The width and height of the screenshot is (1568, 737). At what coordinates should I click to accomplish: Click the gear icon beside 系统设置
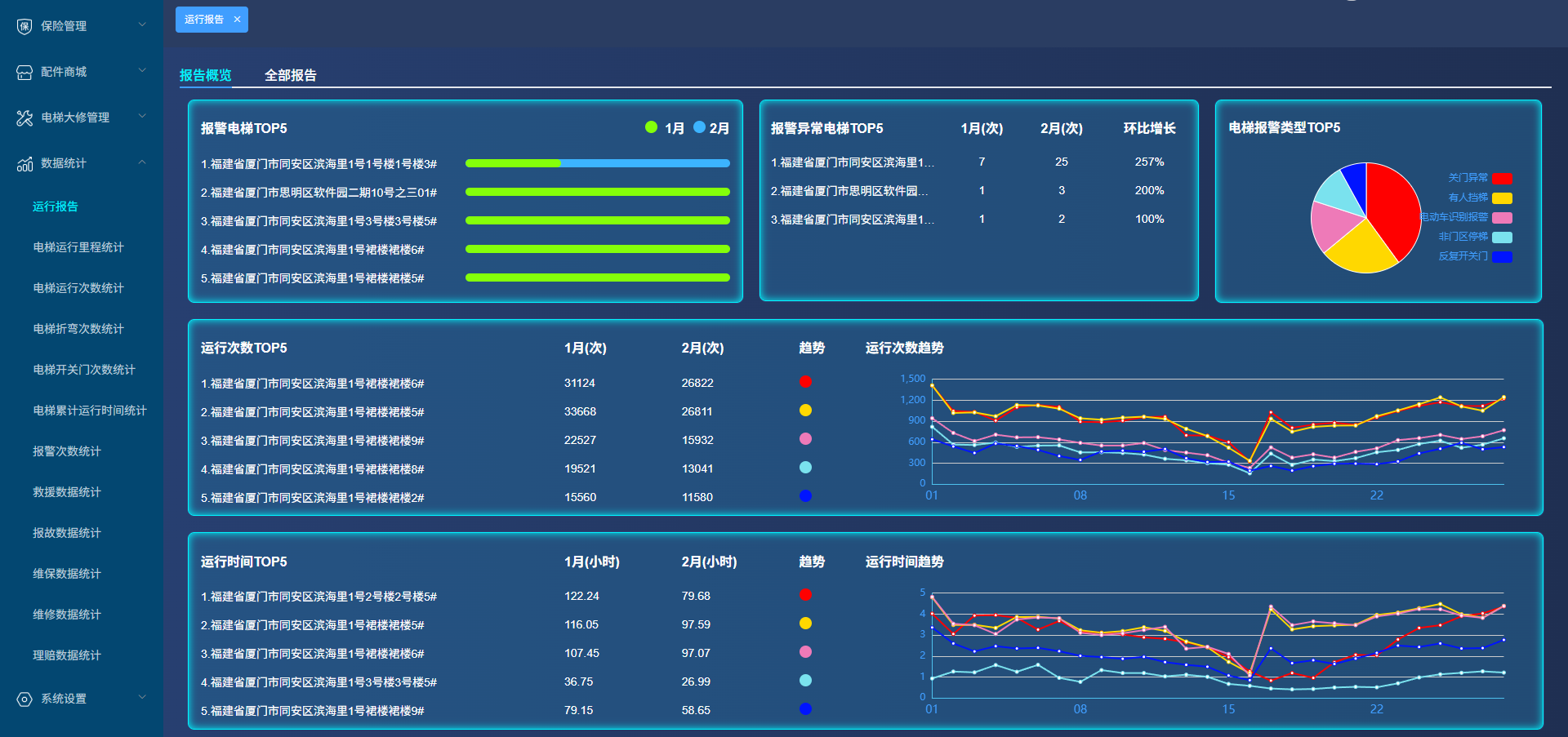[24, 699]
